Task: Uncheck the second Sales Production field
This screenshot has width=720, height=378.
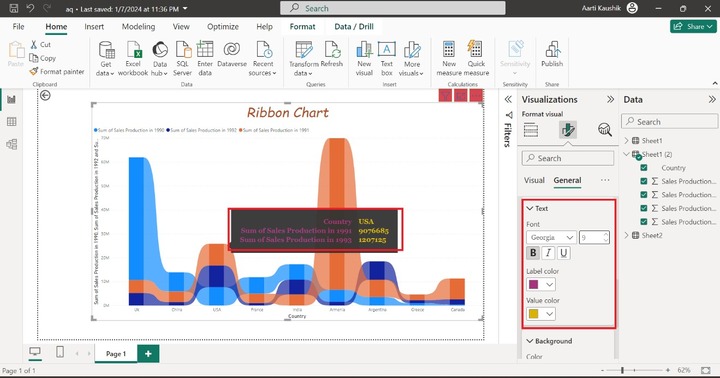Action: click(644, 195)
